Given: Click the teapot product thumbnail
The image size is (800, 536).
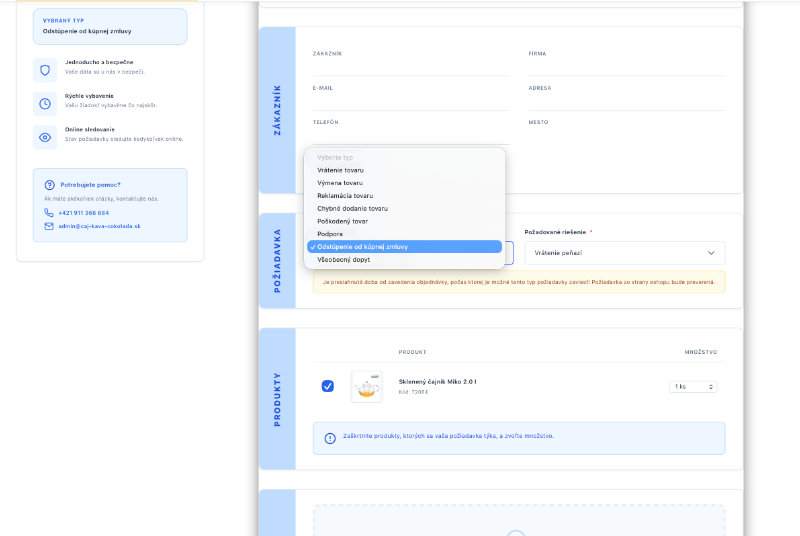Looking at the screenshot, I should pyautogui.click(x=366, y=387).
